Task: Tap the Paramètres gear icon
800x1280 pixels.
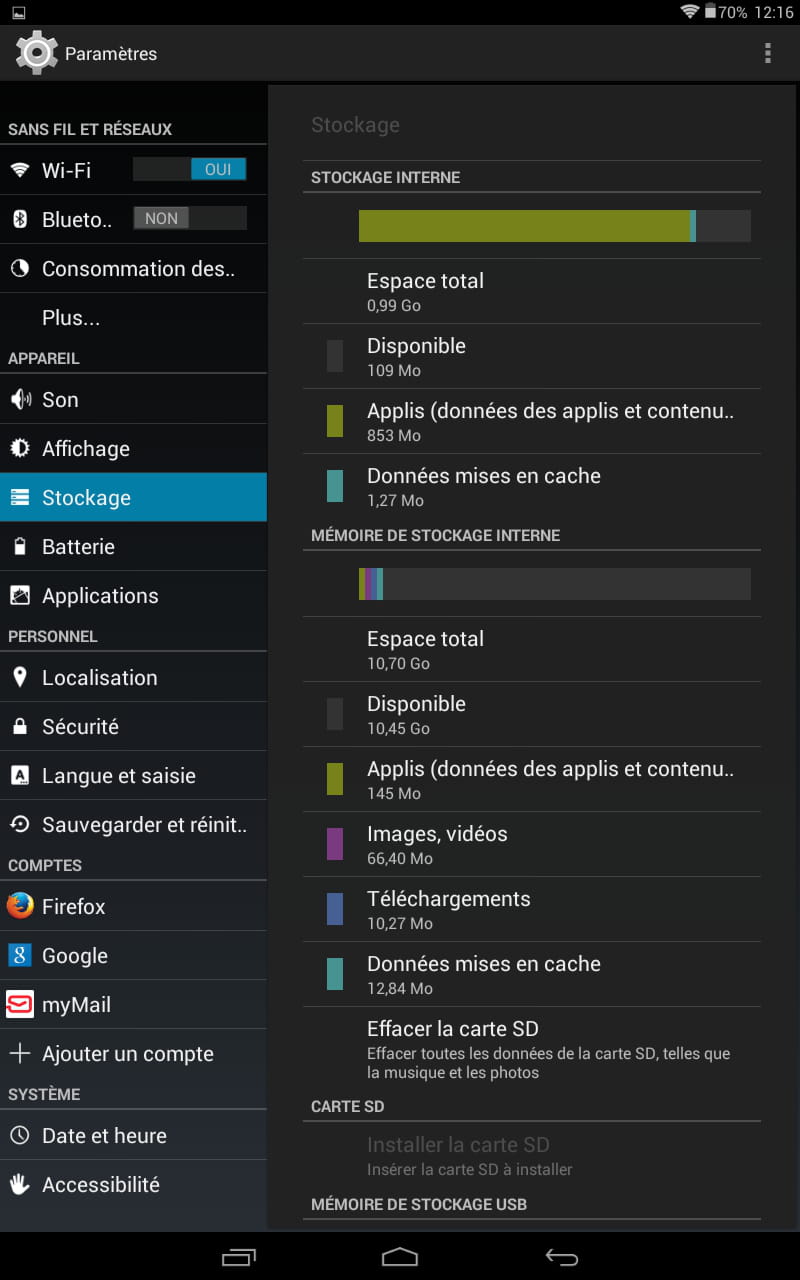Action: coord(37,53)
